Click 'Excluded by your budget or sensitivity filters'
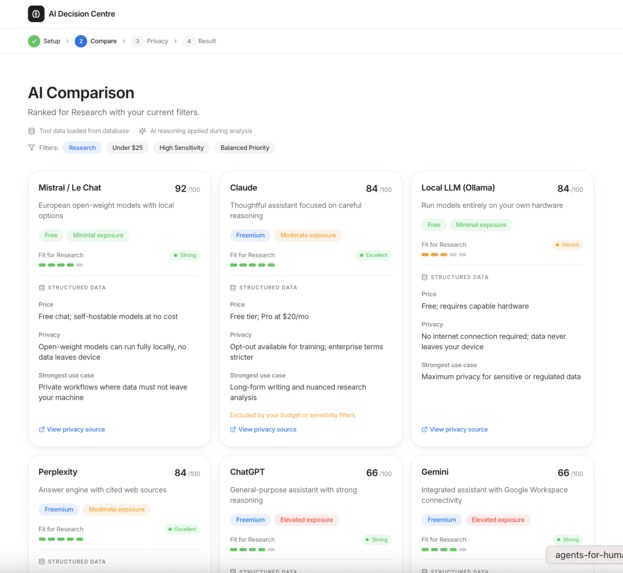The width and height of the screenshot is (623, 573). [292, 415]
